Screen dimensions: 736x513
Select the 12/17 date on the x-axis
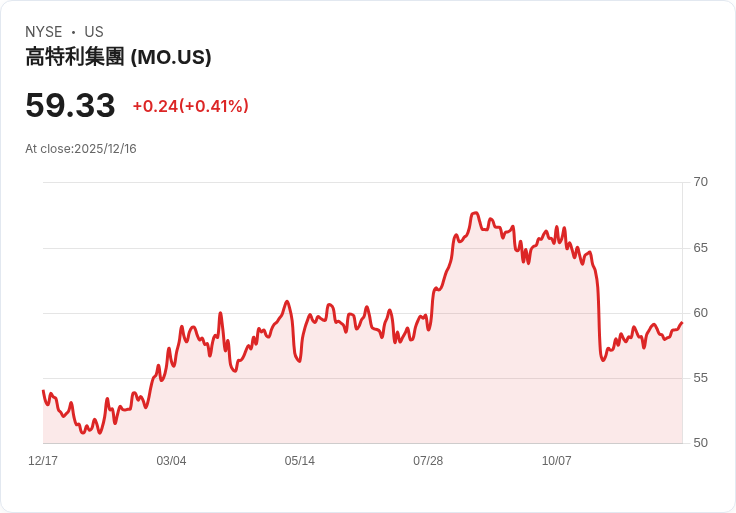(43, 461)
